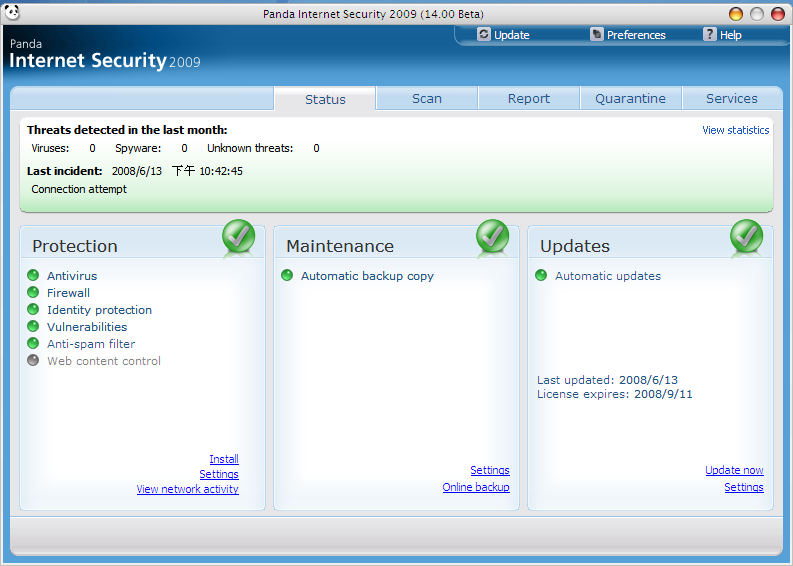This screenshot has width=793, height=566.
Task: Click the Maintenance green checkmark icon
Action: 493,236
